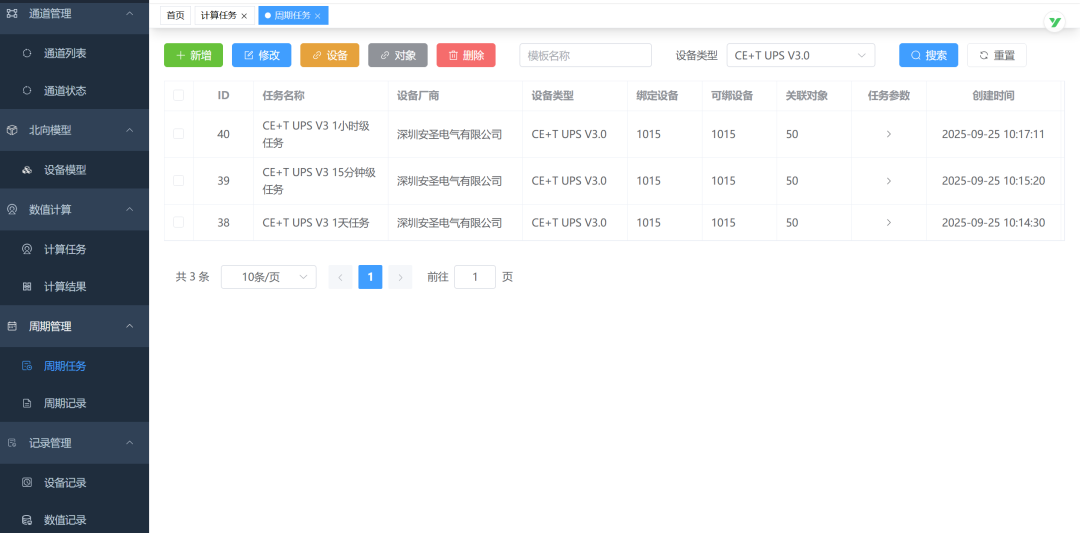Screen dimensions: 1080x533
Task: Open the 10条/页 page size dropdown
Action: [x=268, y=277]
